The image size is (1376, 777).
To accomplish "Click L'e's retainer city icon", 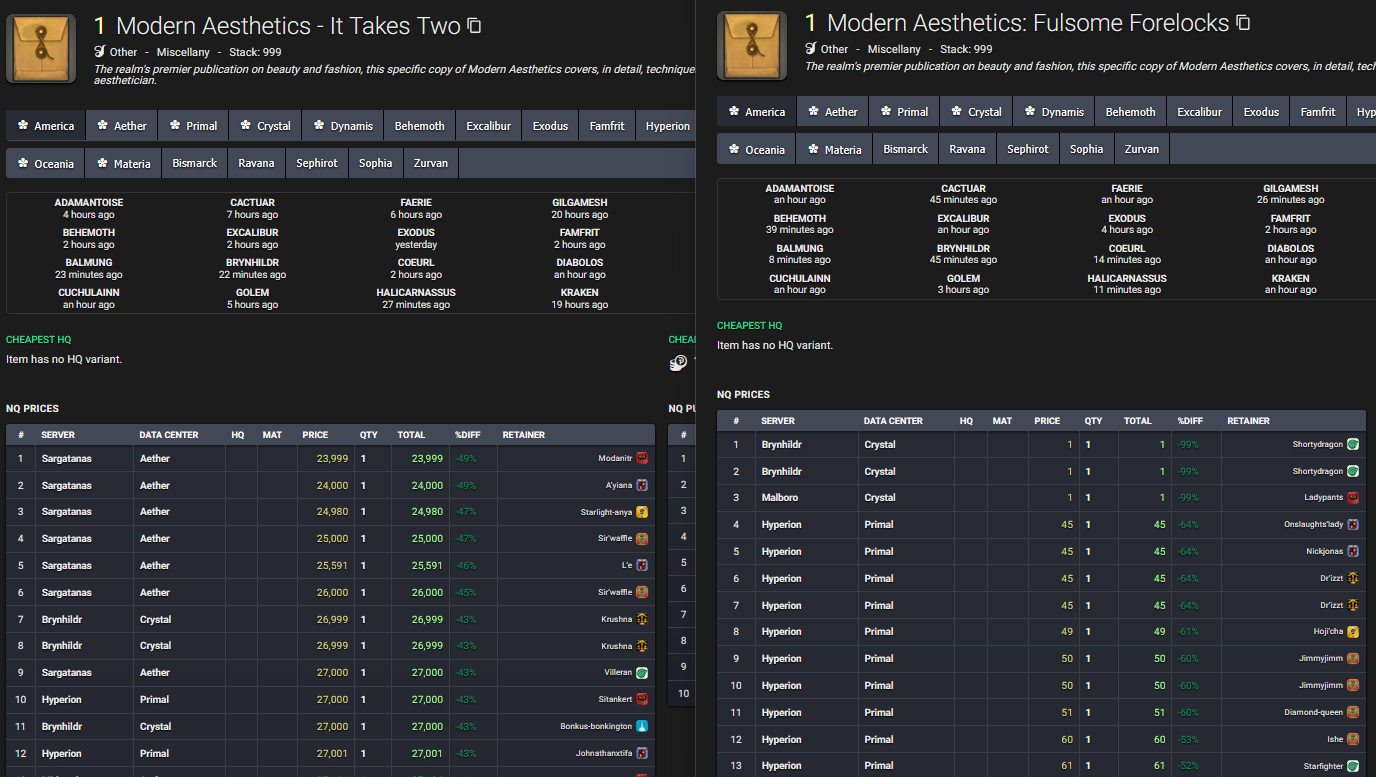I will [642, 565].
